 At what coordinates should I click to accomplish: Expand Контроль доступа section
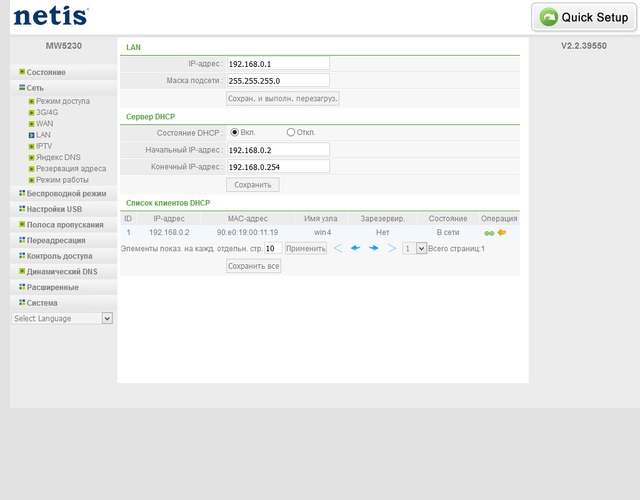(59, 256)
